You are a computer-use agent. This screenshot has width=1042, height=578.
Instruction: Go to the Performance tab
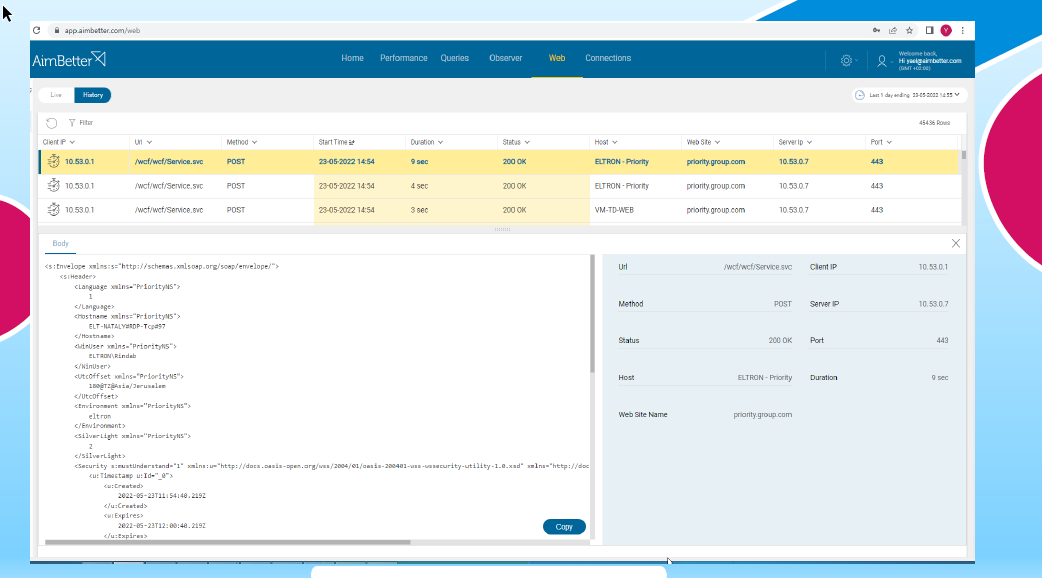tap(403, 58)
